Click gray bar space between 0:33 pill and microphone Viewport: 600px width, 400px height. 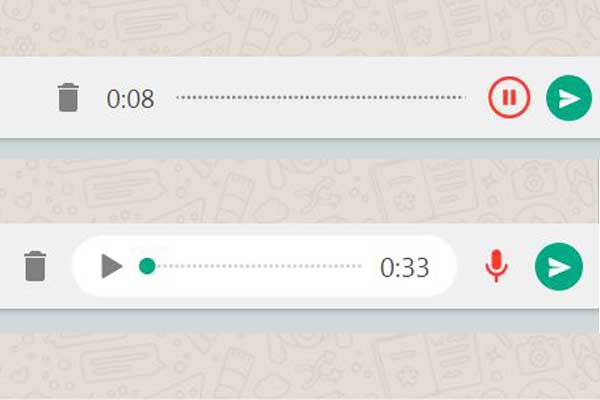pos(470,266)
